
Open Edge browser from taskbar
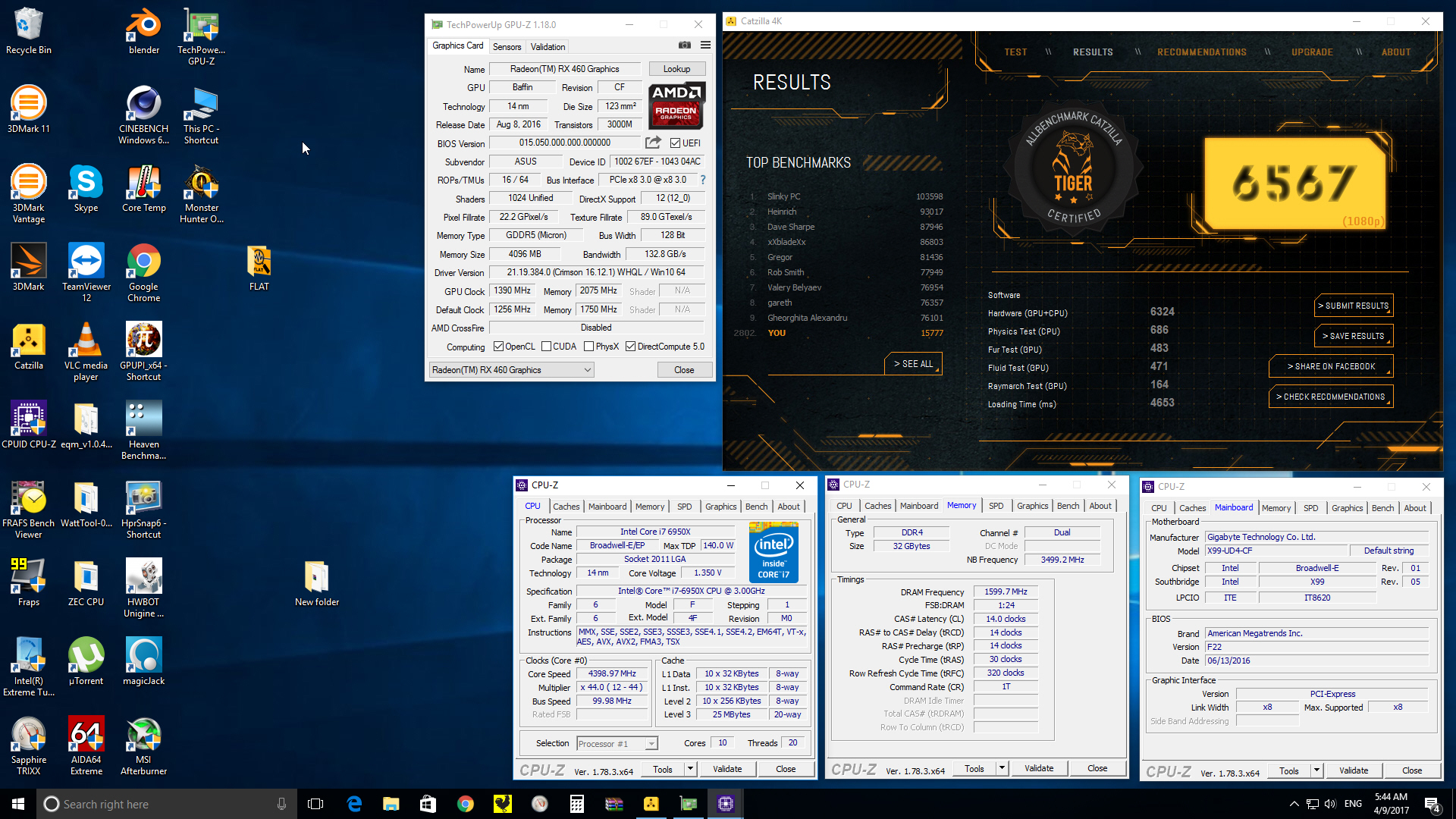click(x=354, y=804)
